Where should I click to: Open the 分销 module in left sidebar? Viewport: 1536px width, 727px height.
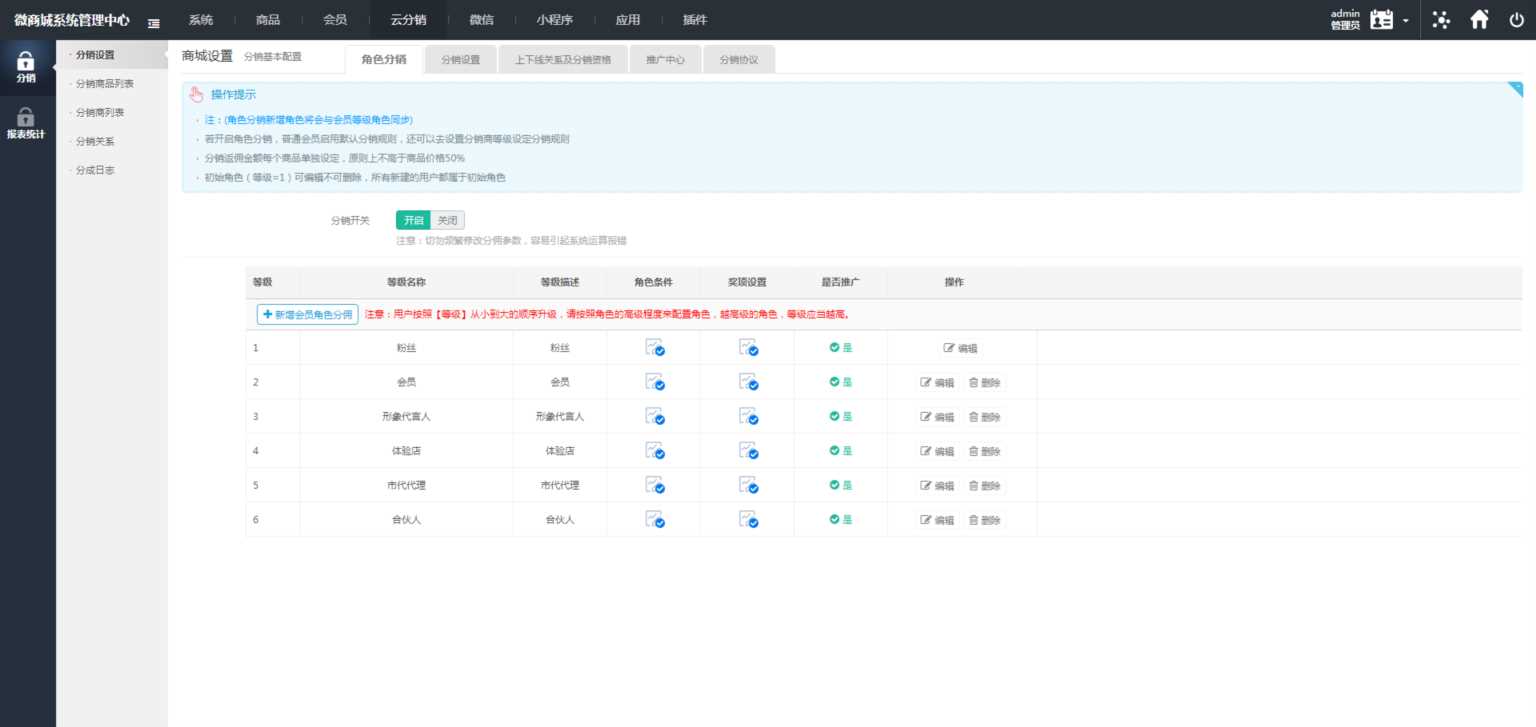[x=26, y=67]
